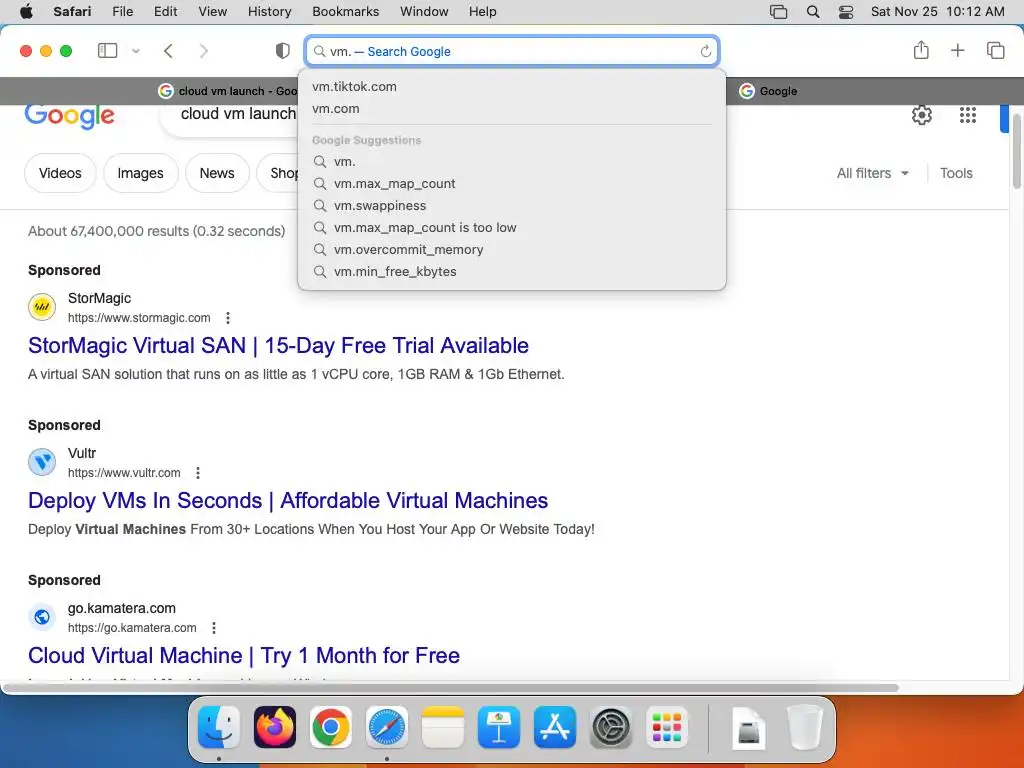Click the go.kamatera.com globe favicon
The image size is (1024, 768).
[x=42, y=616]
